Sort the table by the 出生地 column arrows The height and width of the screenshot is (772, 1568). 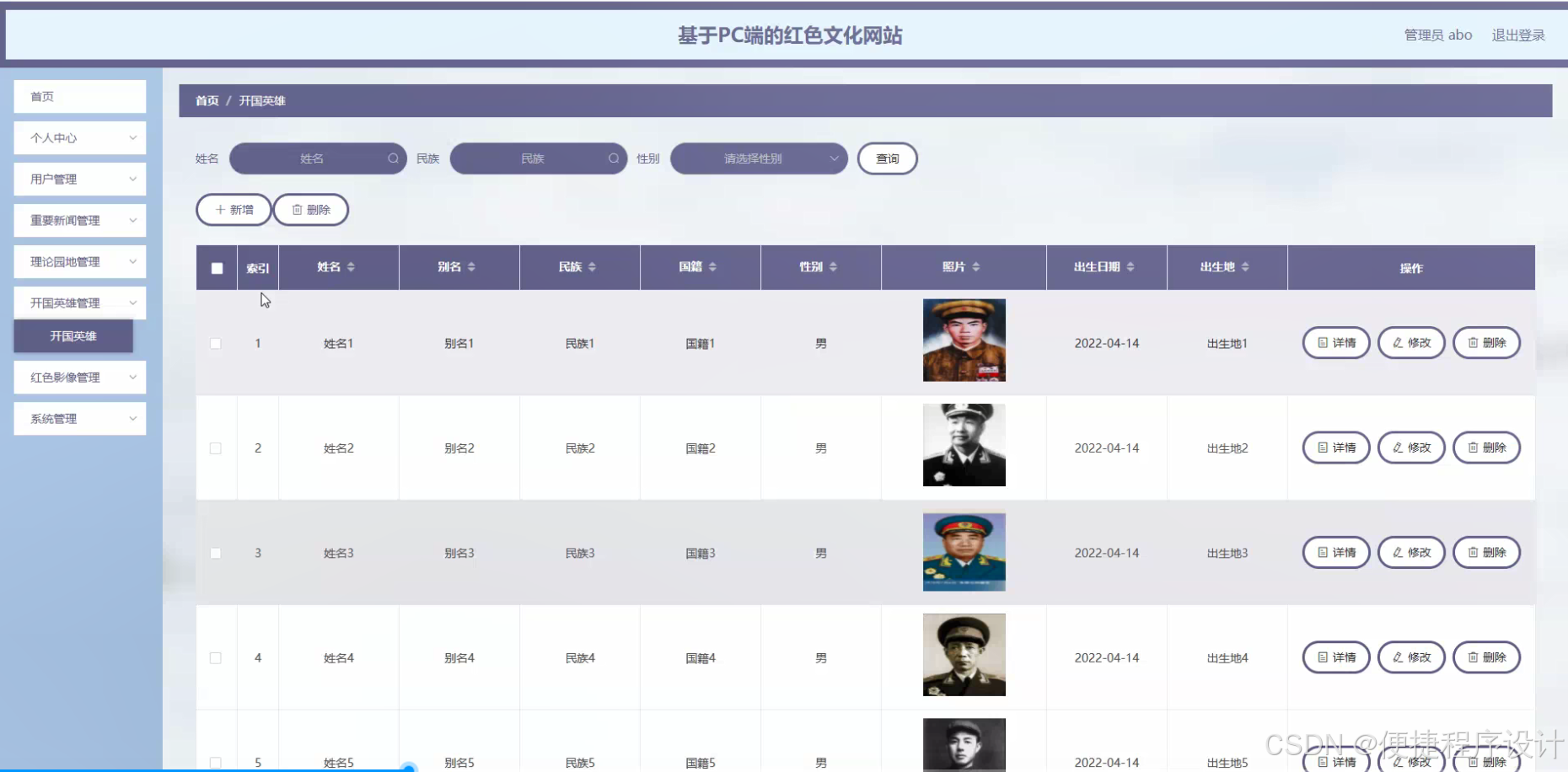[x=1245, y=267]
